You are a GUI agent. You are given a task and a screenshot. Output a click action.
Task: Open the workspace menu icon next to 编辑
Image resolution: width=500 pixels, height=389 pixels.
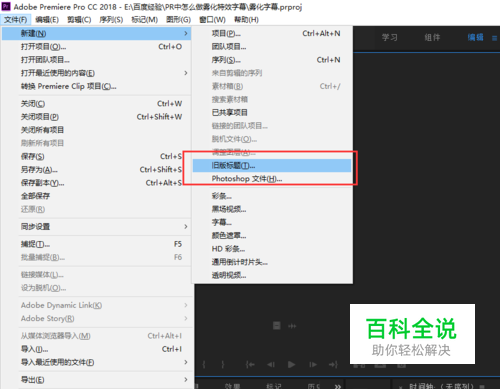point(494,38)
